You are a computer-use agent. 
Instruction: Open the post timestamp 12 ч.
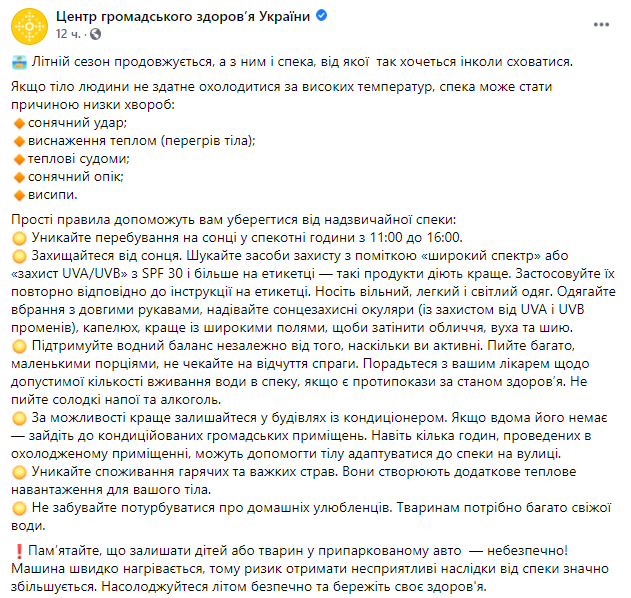pyautogui.click(x=69, y=34)
